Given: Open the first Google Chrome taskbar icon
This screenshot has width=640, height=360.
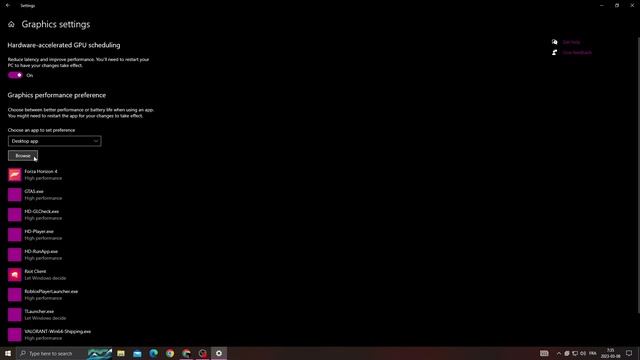Looking at the screenshot, I should [x=170, y=353].
